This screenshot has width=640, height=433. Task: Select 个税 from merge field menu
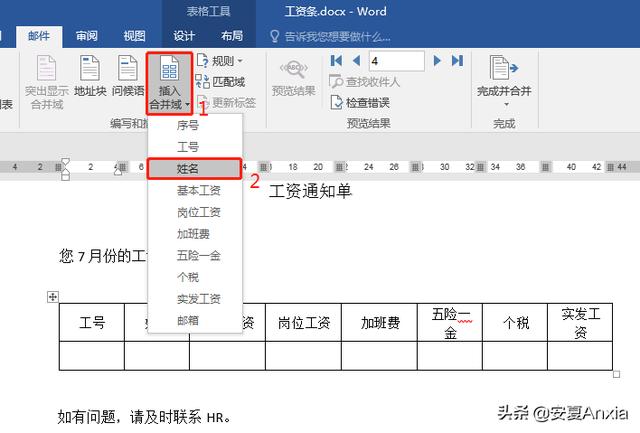tap(195, 277)
